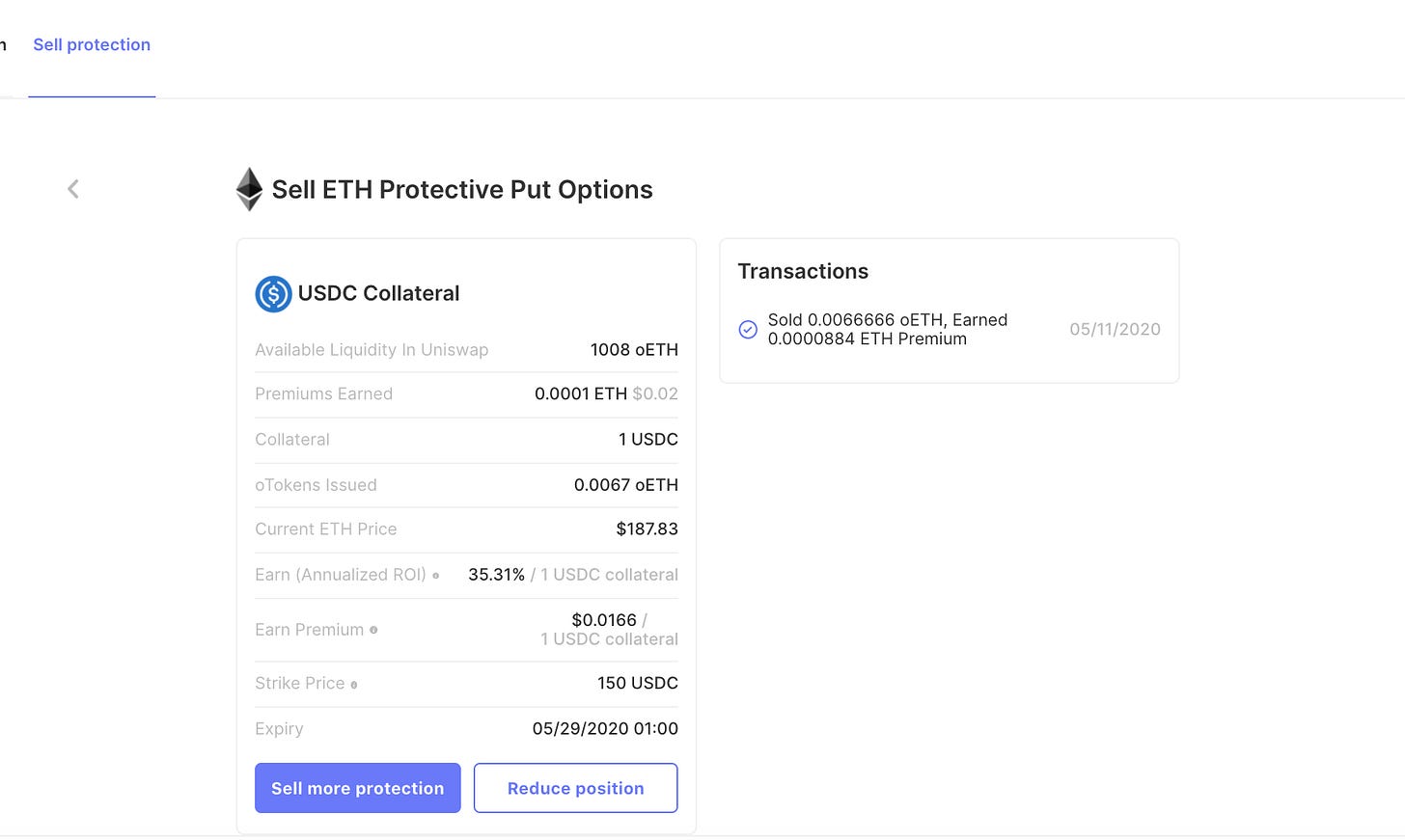Click the Current ETH Price $187.83 value
The width and height of the screenshot is (1405, 840).
(x=647, y=529)
